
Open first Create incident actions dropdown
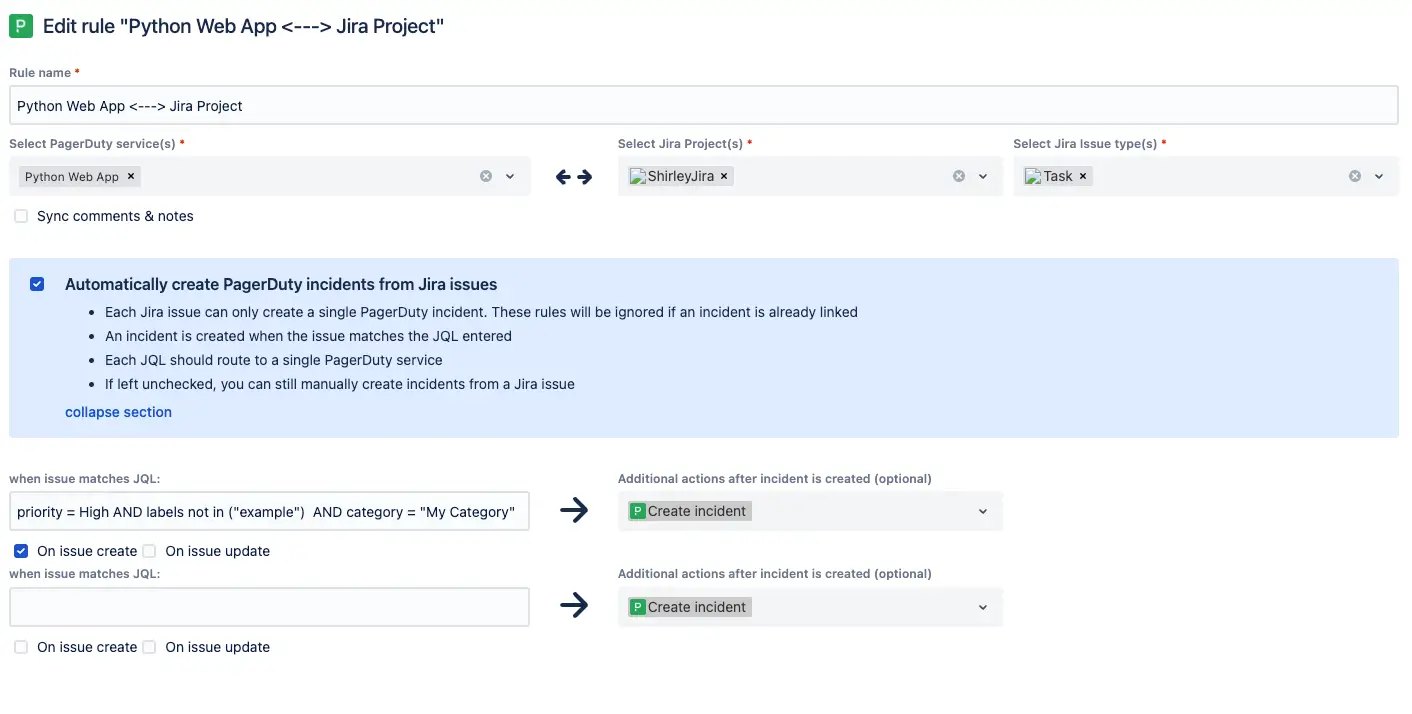810,511
